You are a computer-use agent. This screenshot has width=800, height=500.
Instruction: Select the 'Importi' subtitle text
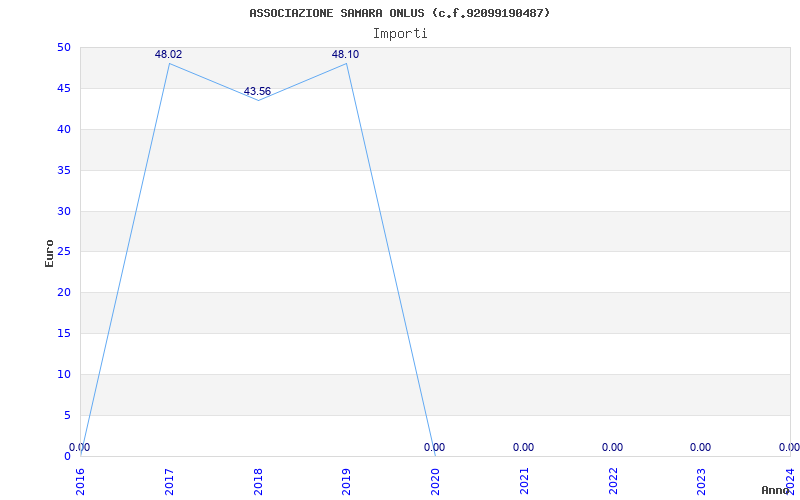coord(400,34)
